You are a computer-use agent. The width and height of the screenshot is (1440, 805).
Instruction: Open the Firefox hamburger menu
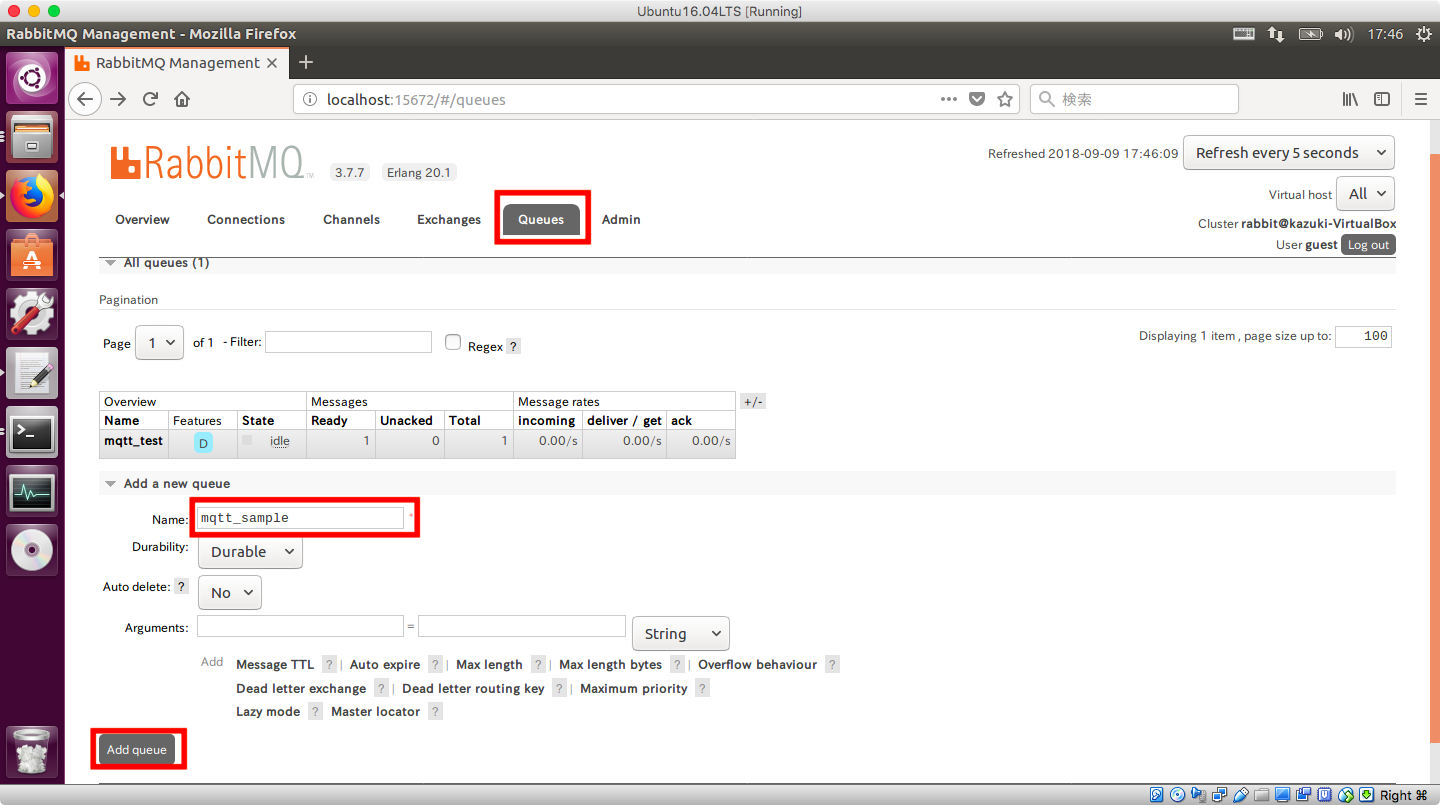pyautogui.click(x=1421, y=99)
